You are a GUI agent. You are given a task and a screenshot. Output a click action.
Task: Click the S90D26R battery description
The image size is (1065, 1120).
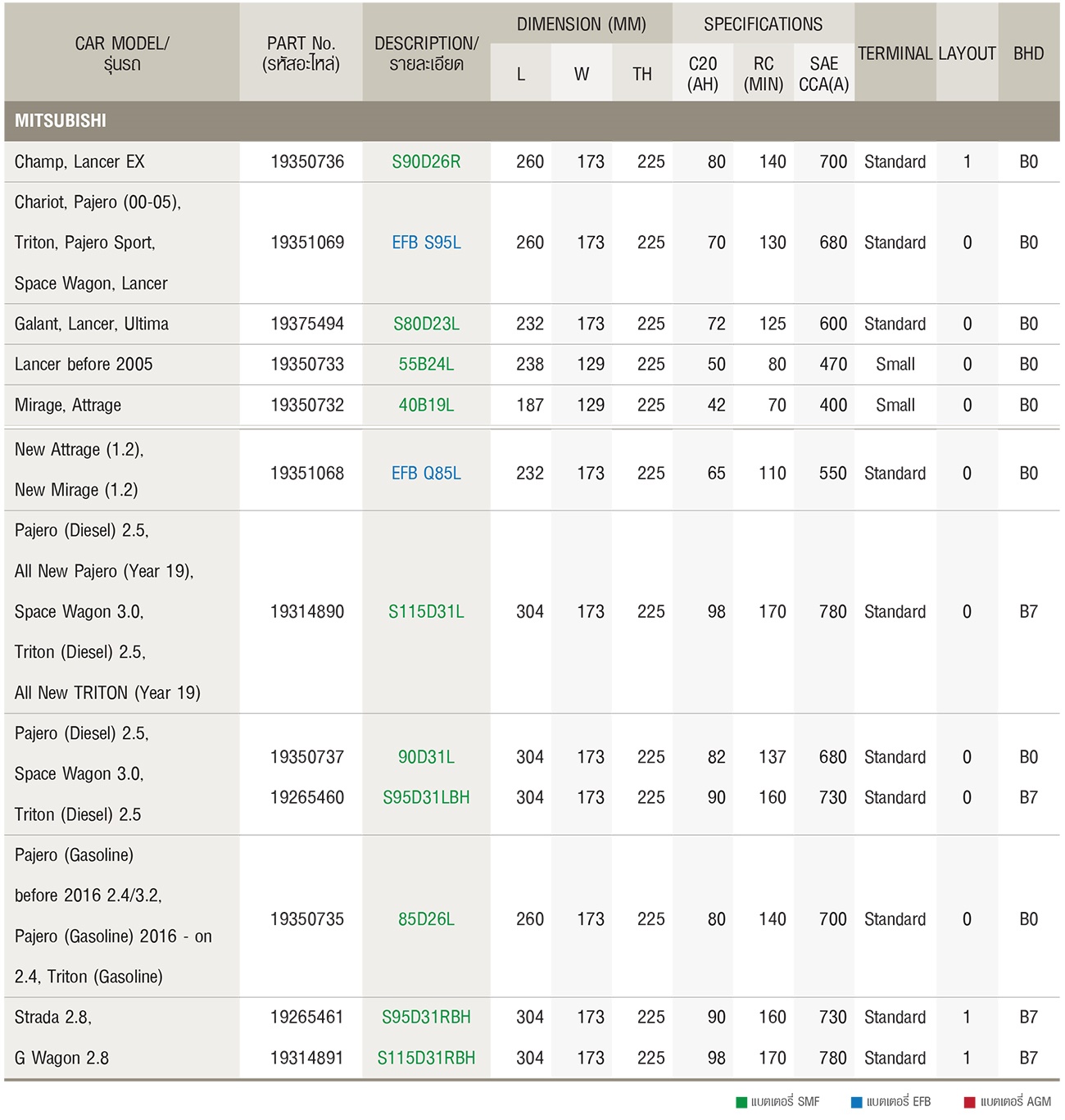[x=426, y=161]
